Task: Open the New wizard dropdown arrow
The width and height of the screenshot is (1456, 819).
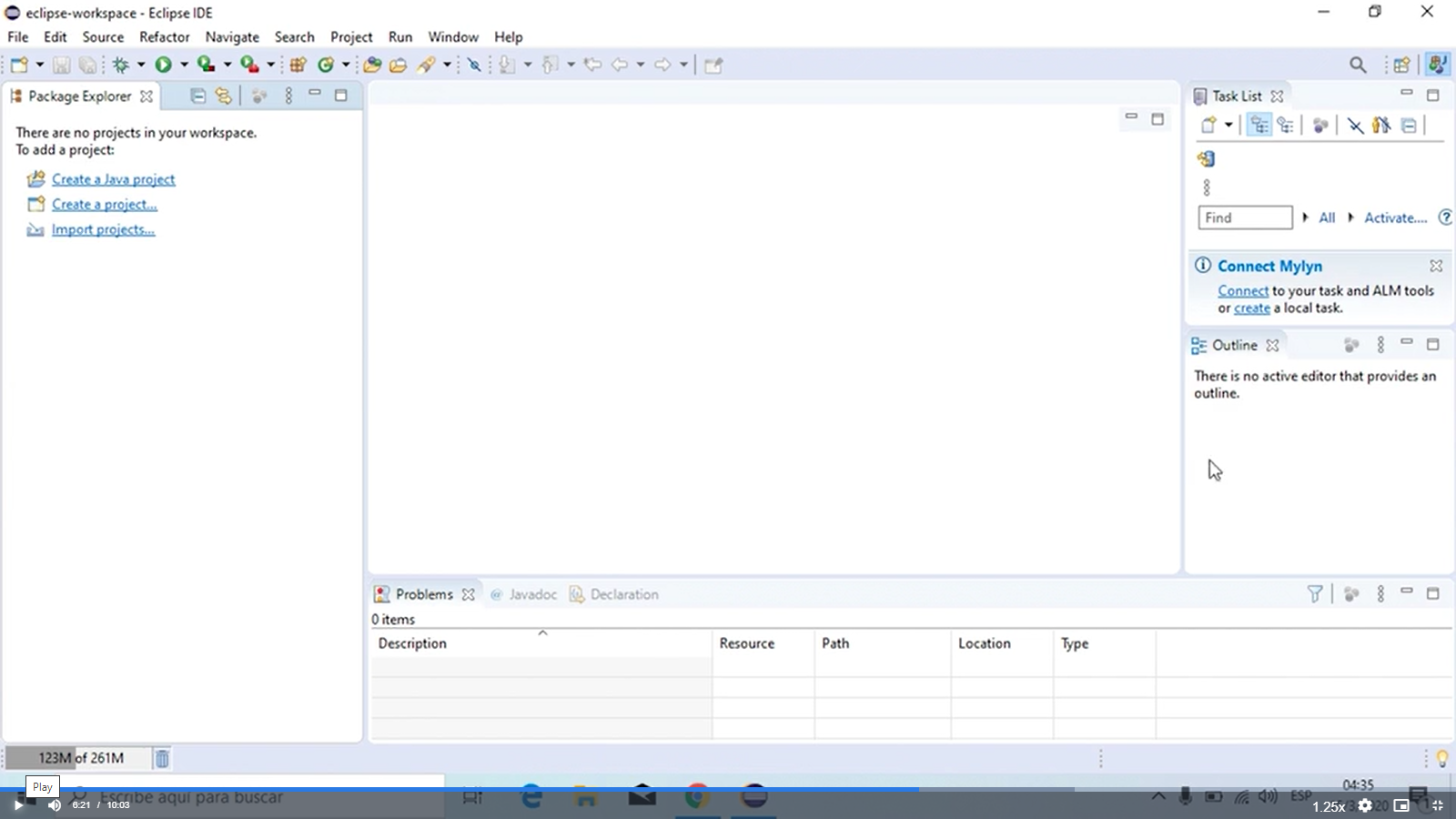Action: pos(39,65)
